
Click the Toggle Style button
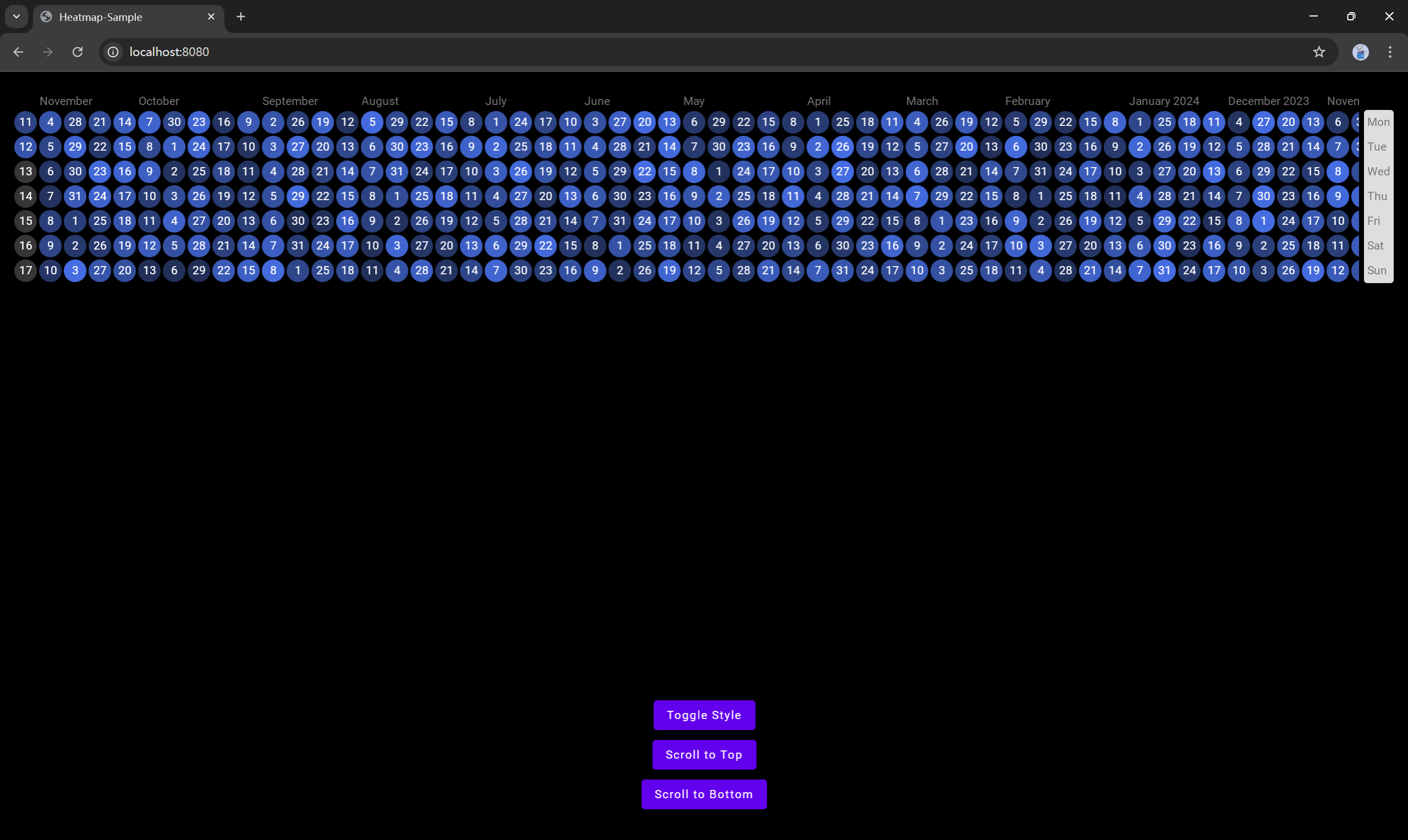pos(703,715)
